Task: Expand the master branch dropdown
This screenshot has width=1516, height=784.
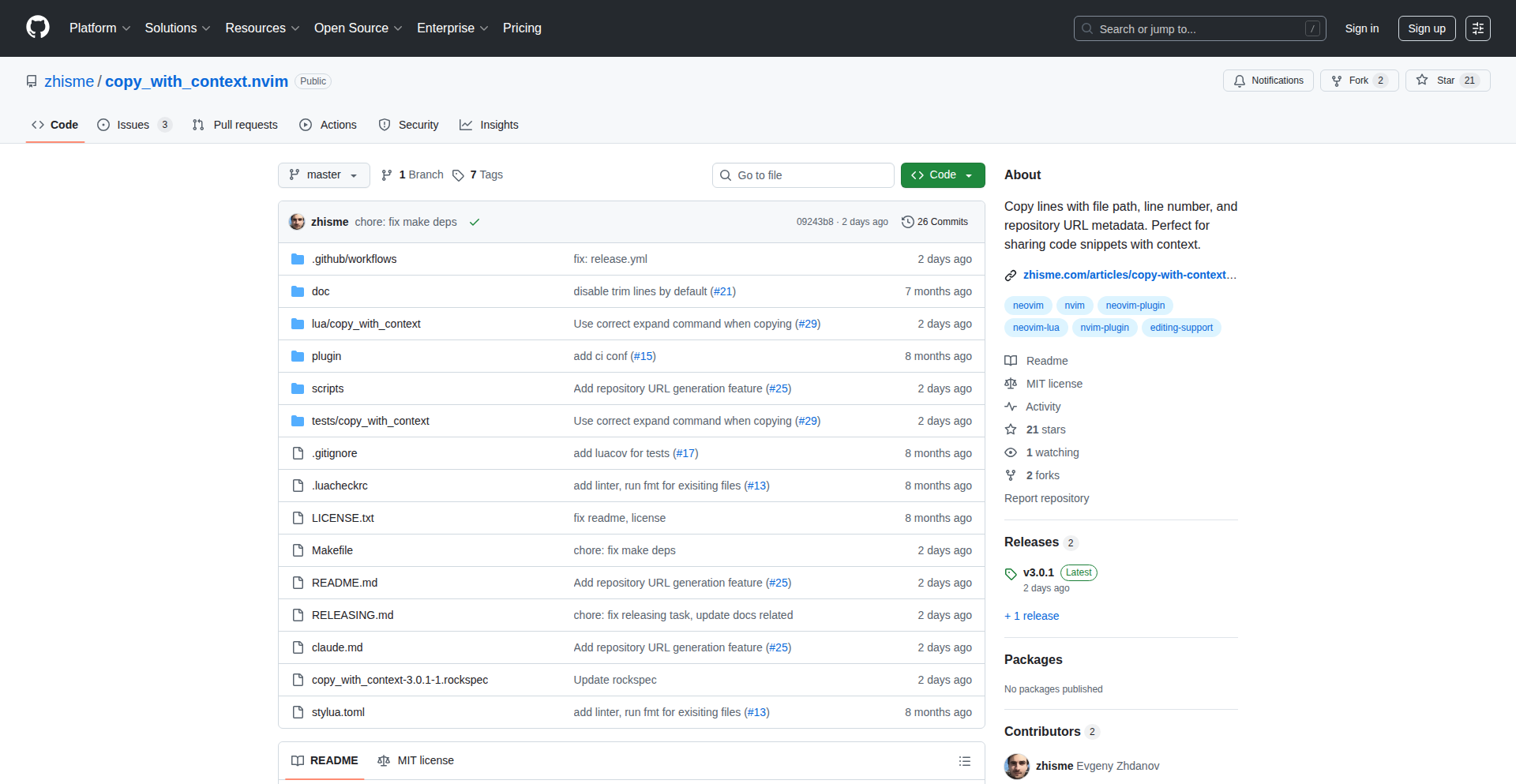Action: coord(324,174)
